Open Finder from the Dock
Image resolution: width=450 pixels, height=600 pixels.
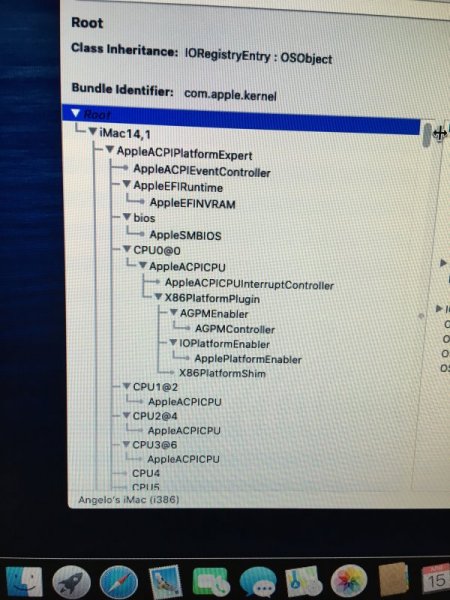(24, 581)
